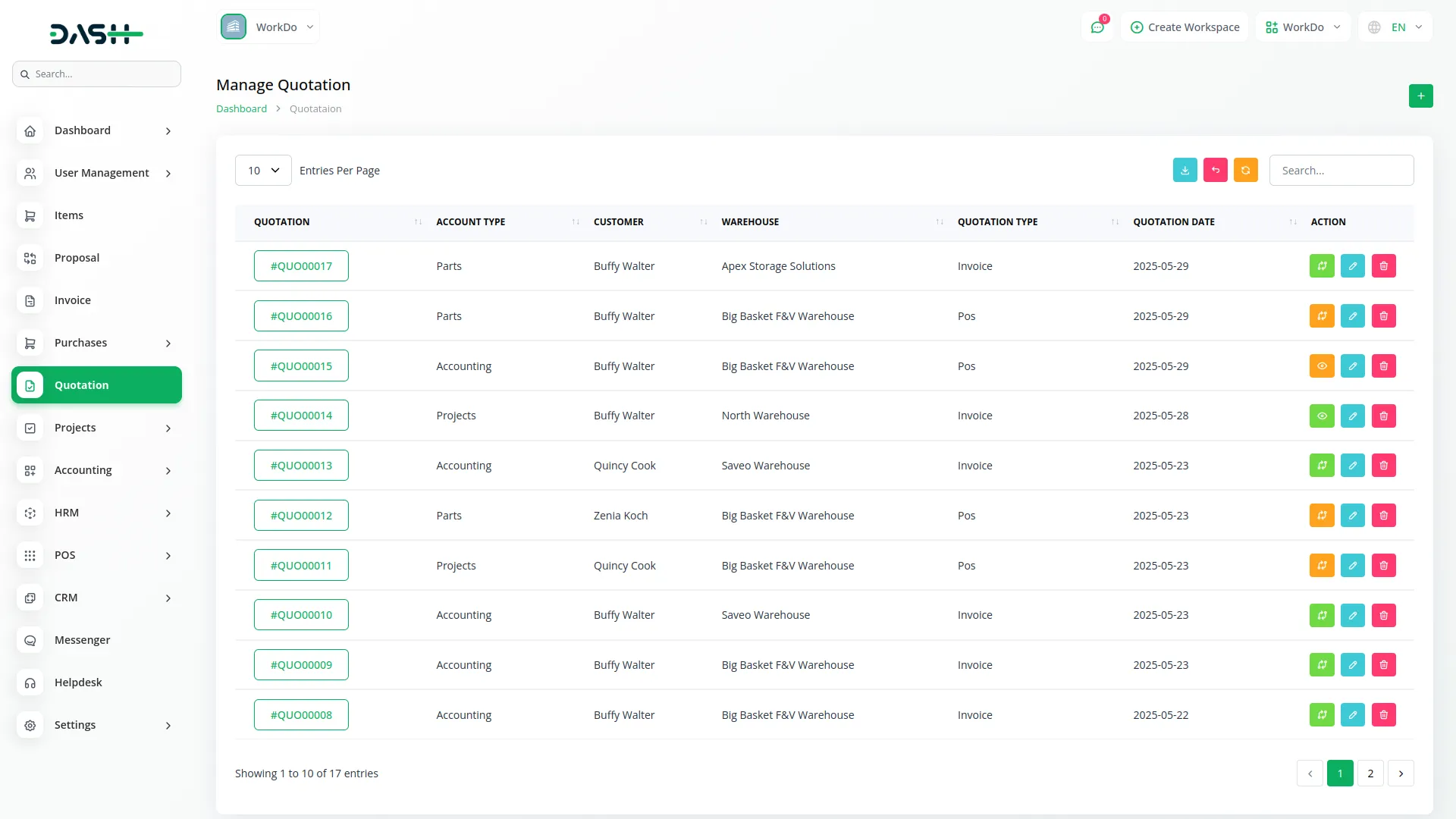Image resolution: width=1456 pixels, height=819 pixels.
Task: Click the Dashboard breadcrumb link
Action: (x=241, y=108)
